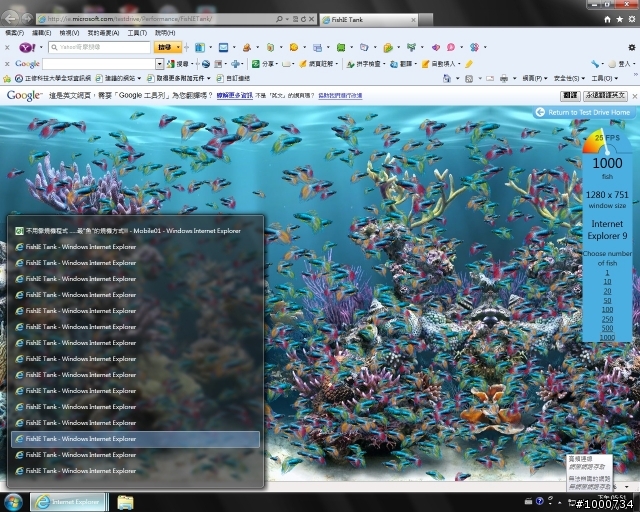
Task: Open the 說明(H) Help menu
Action: [165, 33]
